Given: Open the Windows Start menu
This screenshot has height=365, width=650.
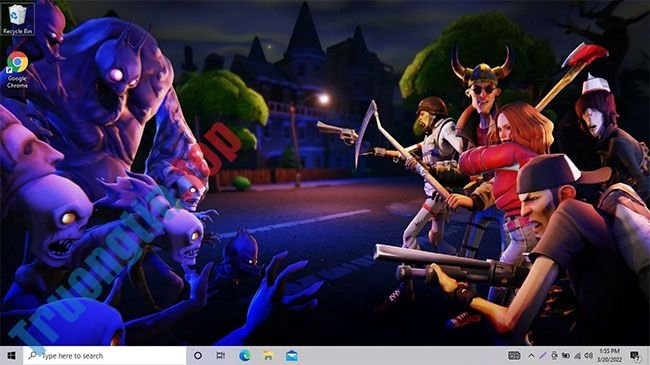Looking at the screenshot, I should tap(11, 355).
